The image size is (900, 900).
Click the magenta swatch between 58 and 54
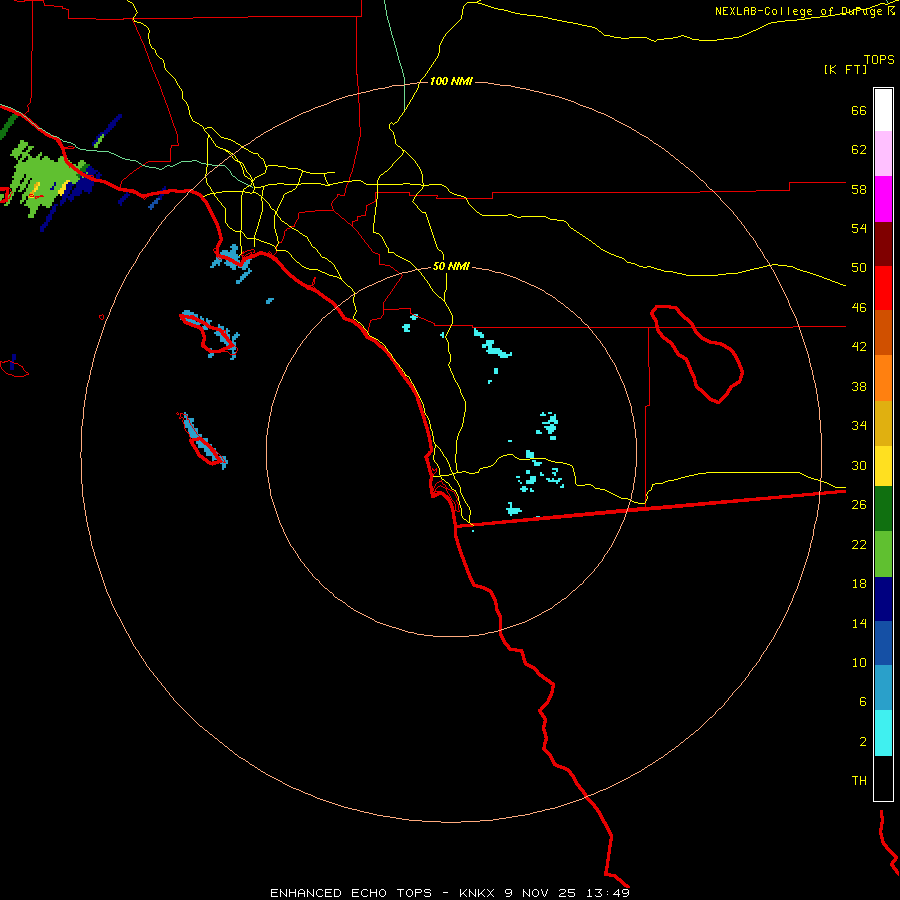point(883,199)
